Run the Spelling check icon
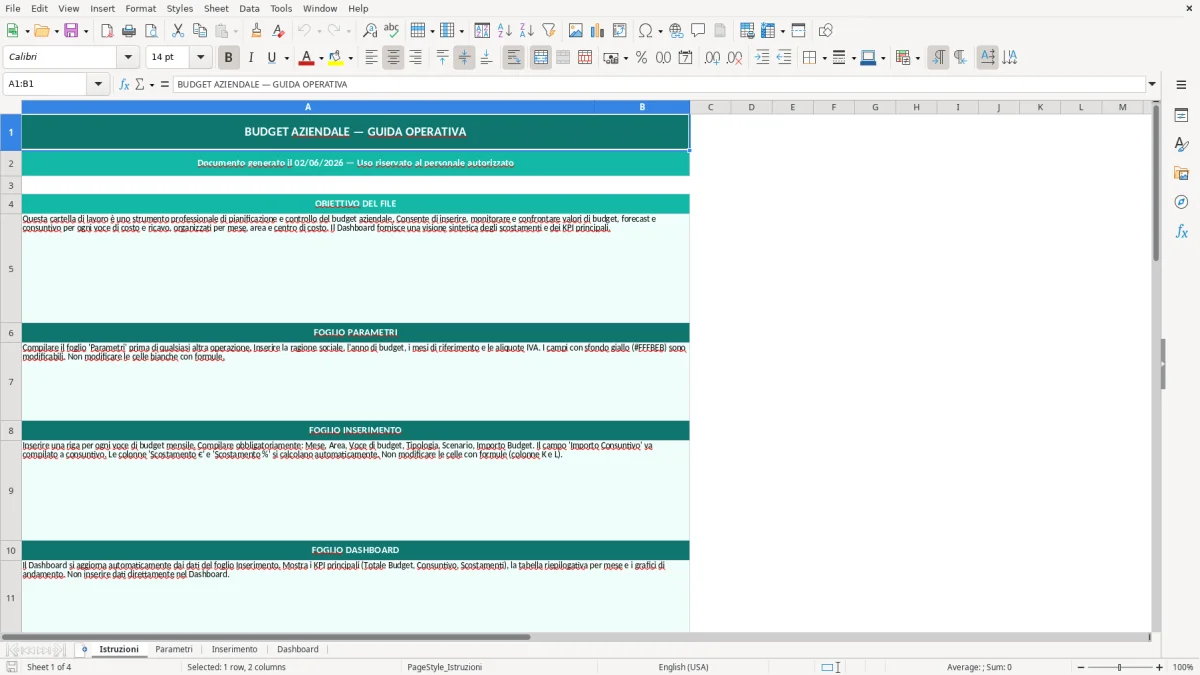 [392, 31]
